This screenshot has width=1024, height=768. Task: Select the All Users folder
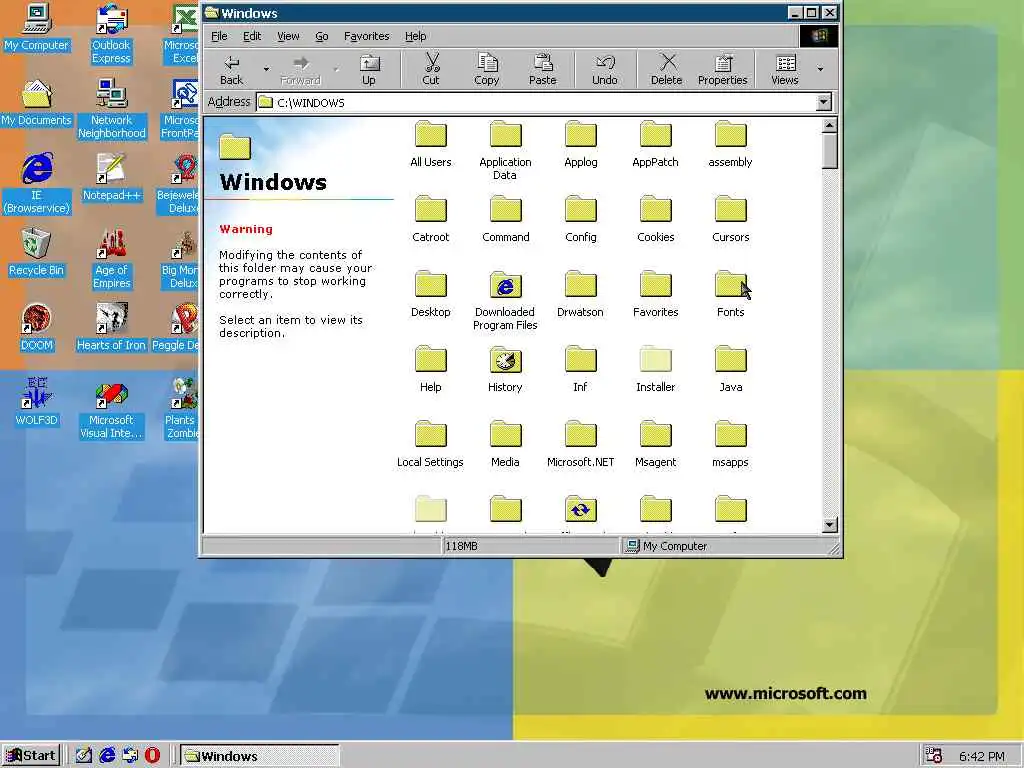click(431, 144)
